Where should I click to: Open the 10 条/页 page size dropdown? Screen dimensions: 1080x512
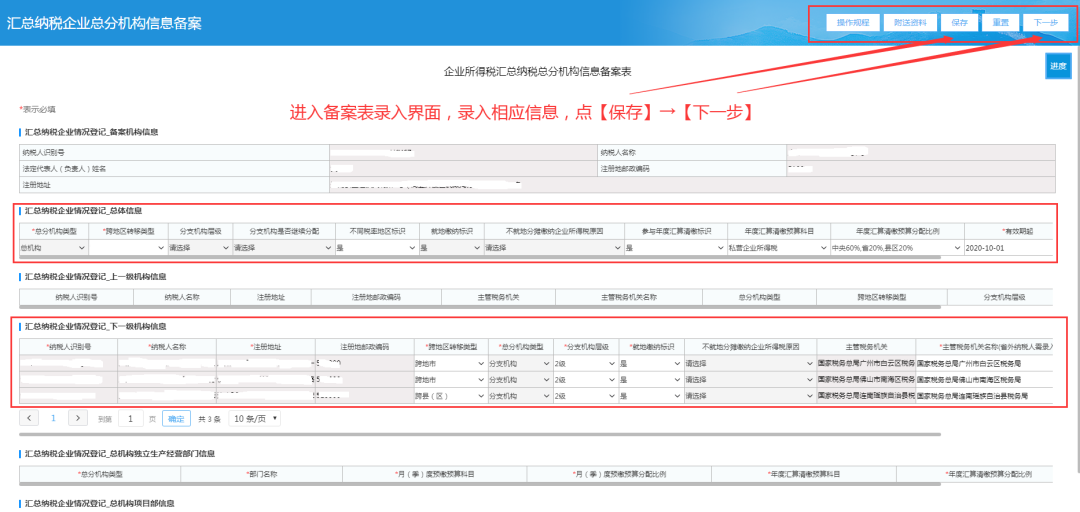(254, 418)
